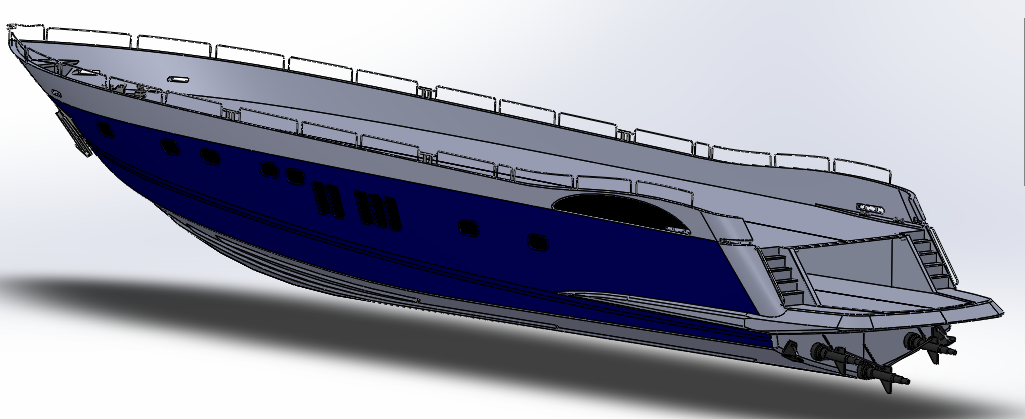The image size is (1025, 419).
Task: Select the anchor at the yacht's bow
Action: 73,133
